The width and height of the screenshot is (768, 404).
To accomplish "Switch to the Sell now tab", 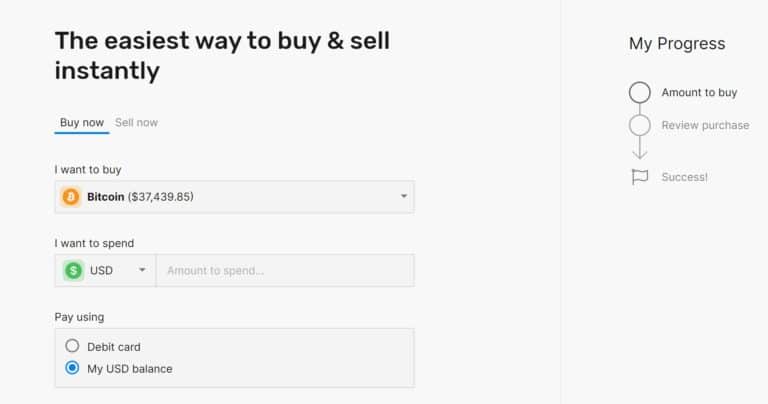I will pos(136,122).
